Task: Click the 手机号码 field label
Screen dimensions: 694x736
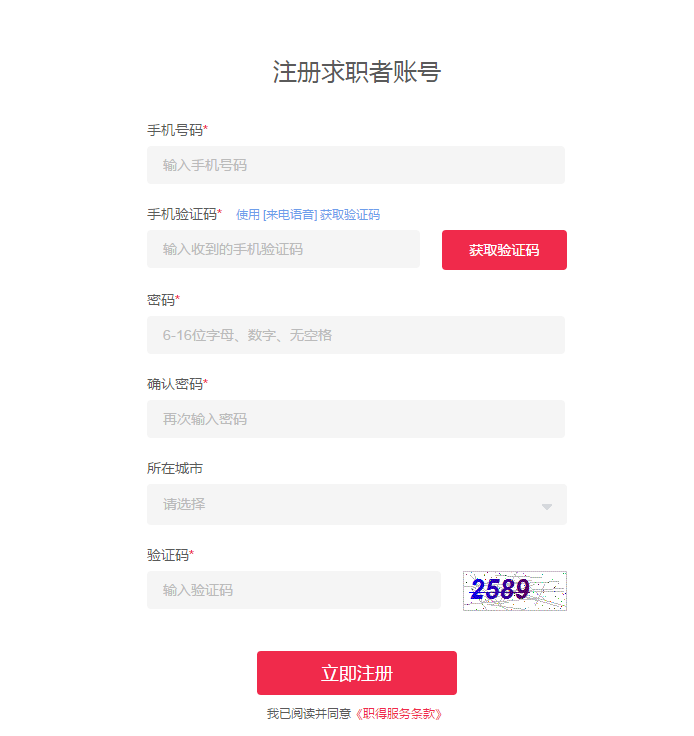Action: click(x=175, y=130)
